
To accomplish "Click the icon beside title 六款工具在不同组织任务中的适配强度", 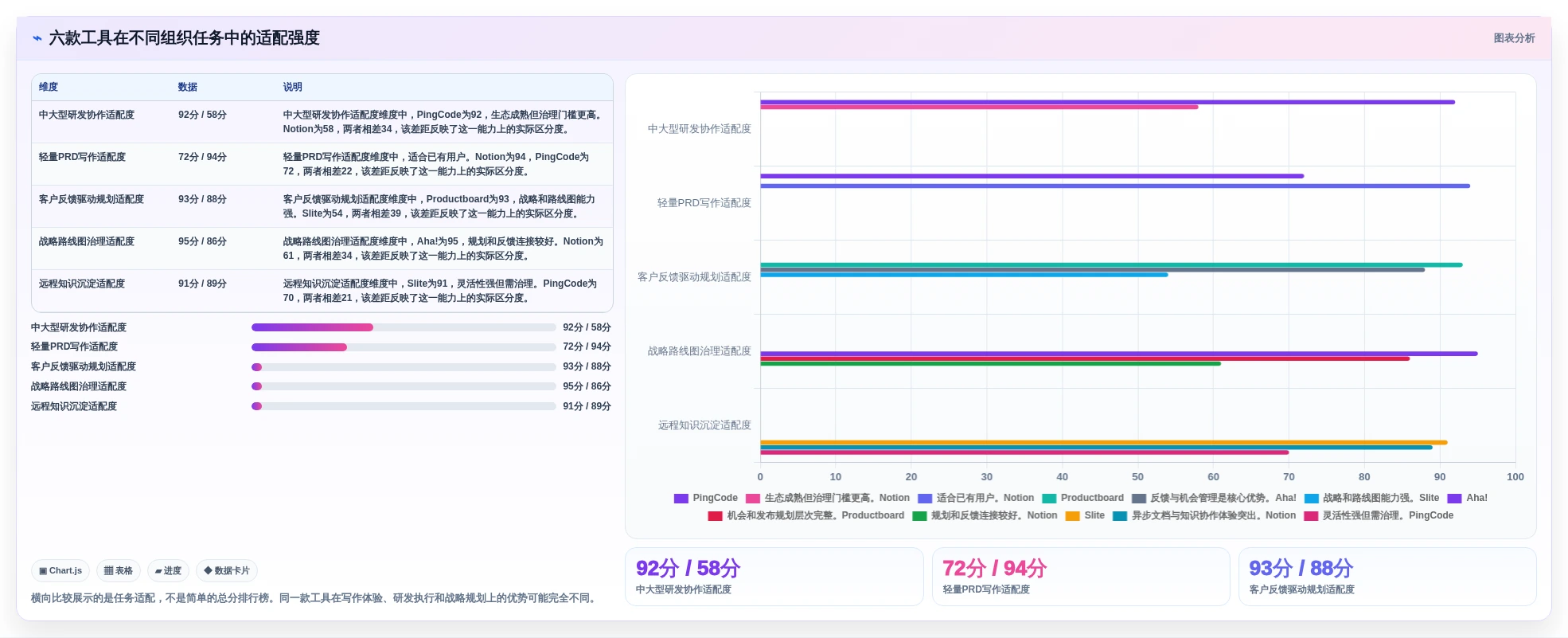I will click(37, 38).
